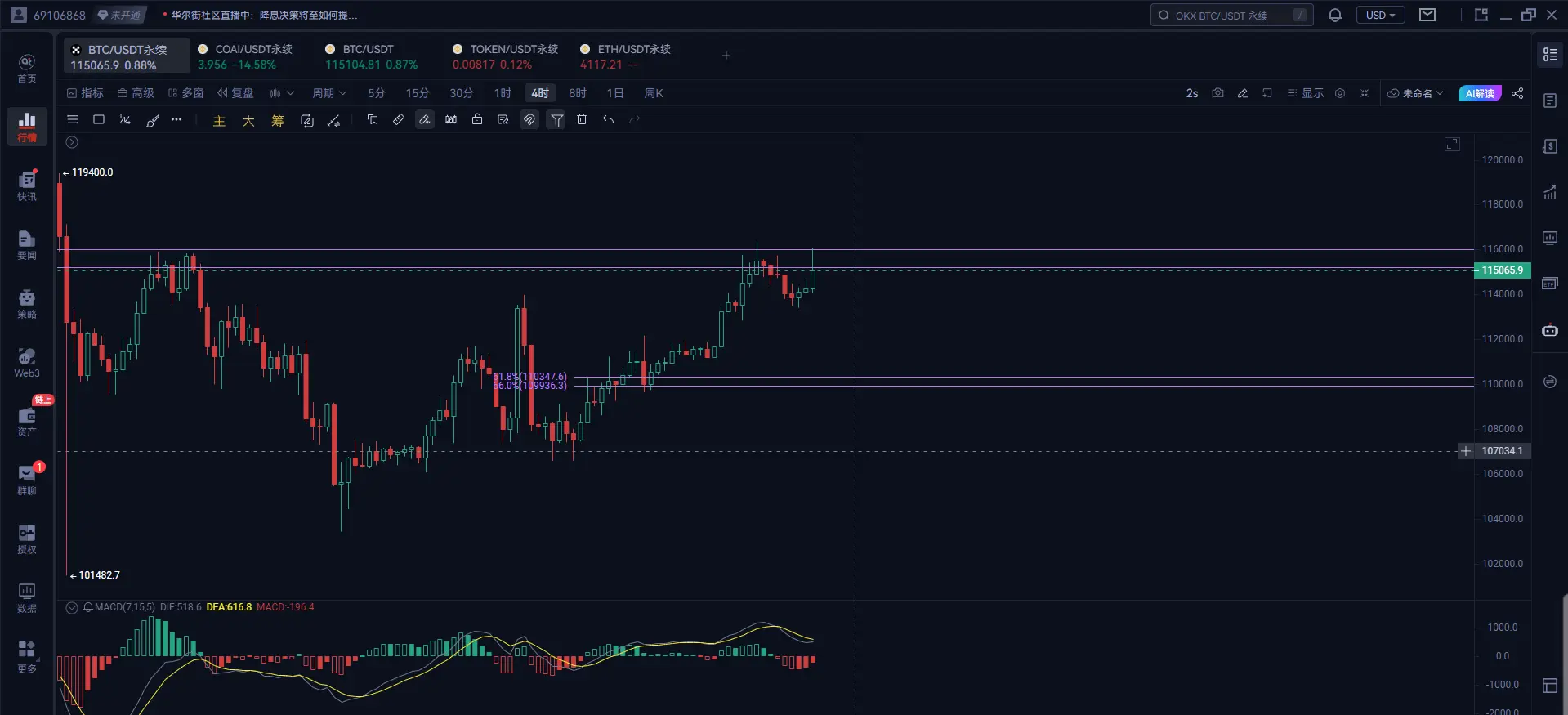This screenshot has height=715, width=1568.
Task: Toggle the 筹 chip distribution indicator
Action: click(278, 121)
